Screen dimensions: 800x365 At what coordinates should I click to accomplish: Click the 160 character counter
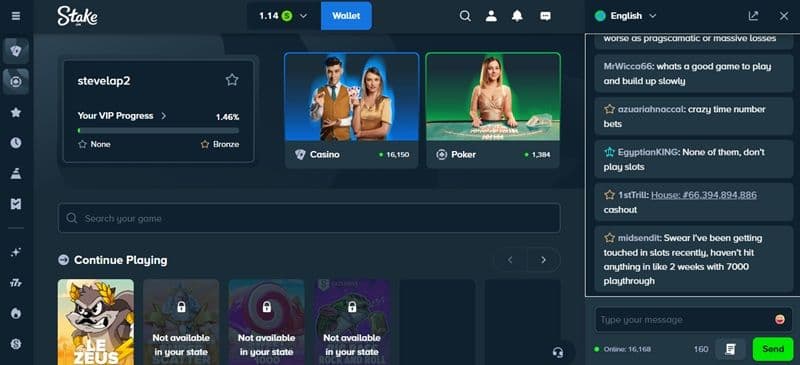click(701, 349)
